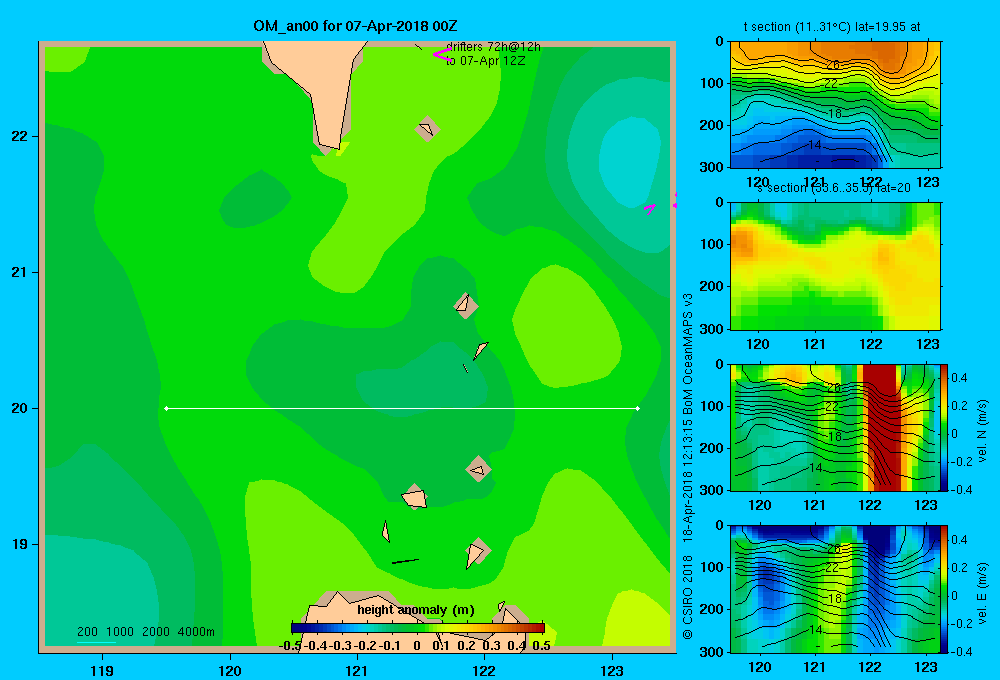1000x680 pixels.
Task: Click the '2000' bathymetry scale label
Action: click(x=156, y=632)
